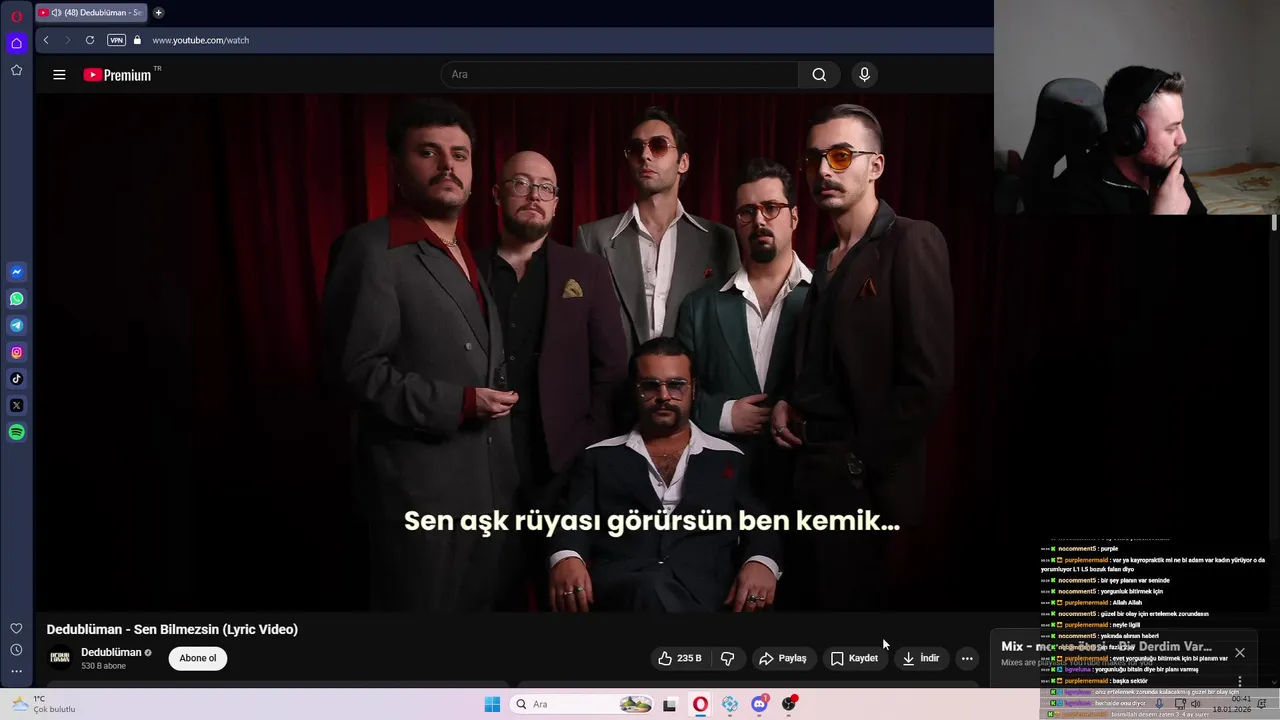Like the video showing 235 B
Image resolution: width=1280 pixels, height=720 pixels.
point(680,658)
